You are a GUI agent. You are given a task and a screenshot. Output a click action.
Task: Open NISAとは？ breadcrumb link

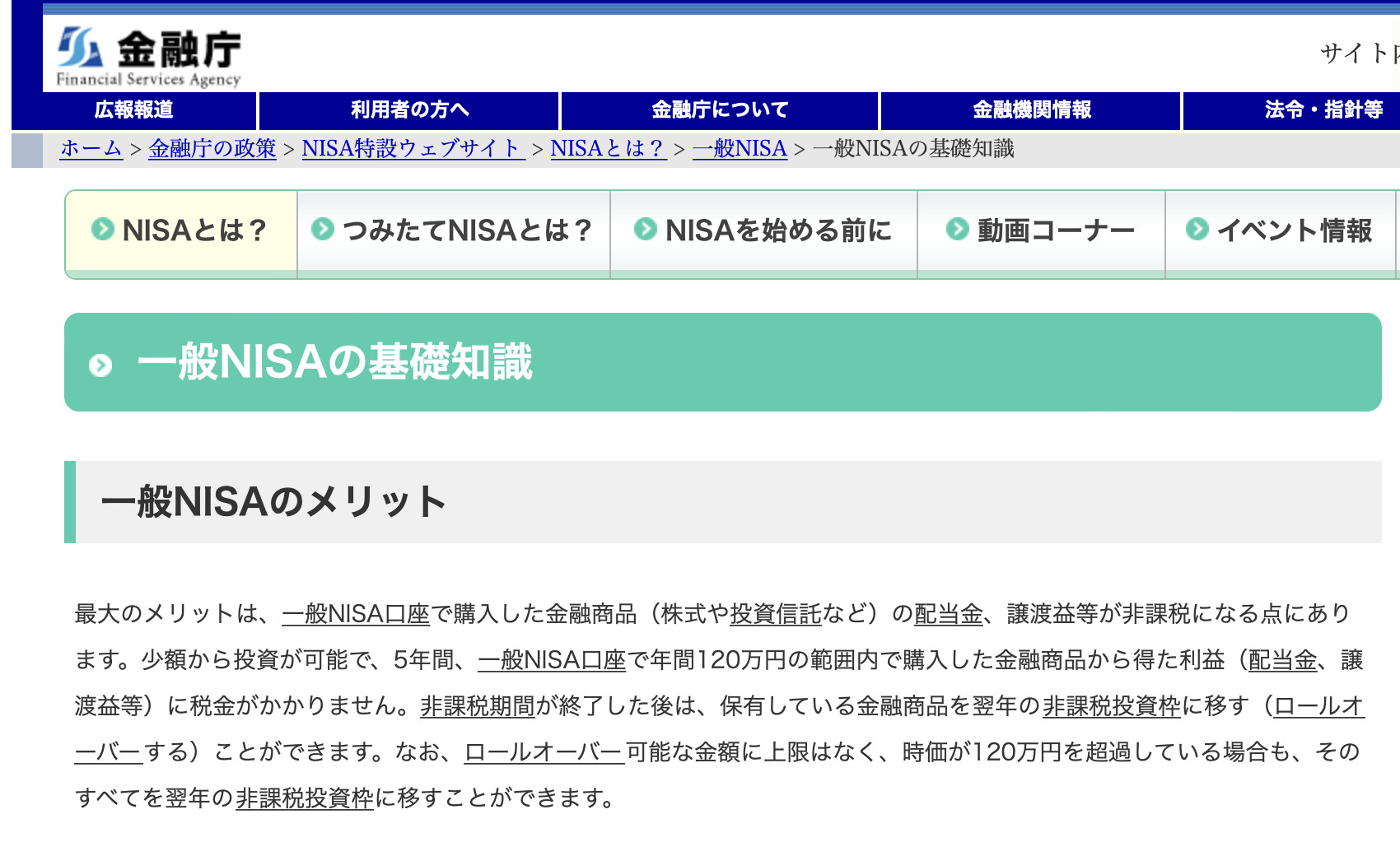(609, 148)
